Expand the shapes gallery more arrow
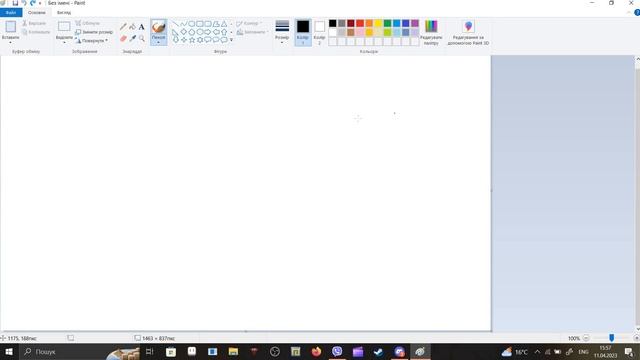This screenshot has height=360, width=640. pos(231,40)
